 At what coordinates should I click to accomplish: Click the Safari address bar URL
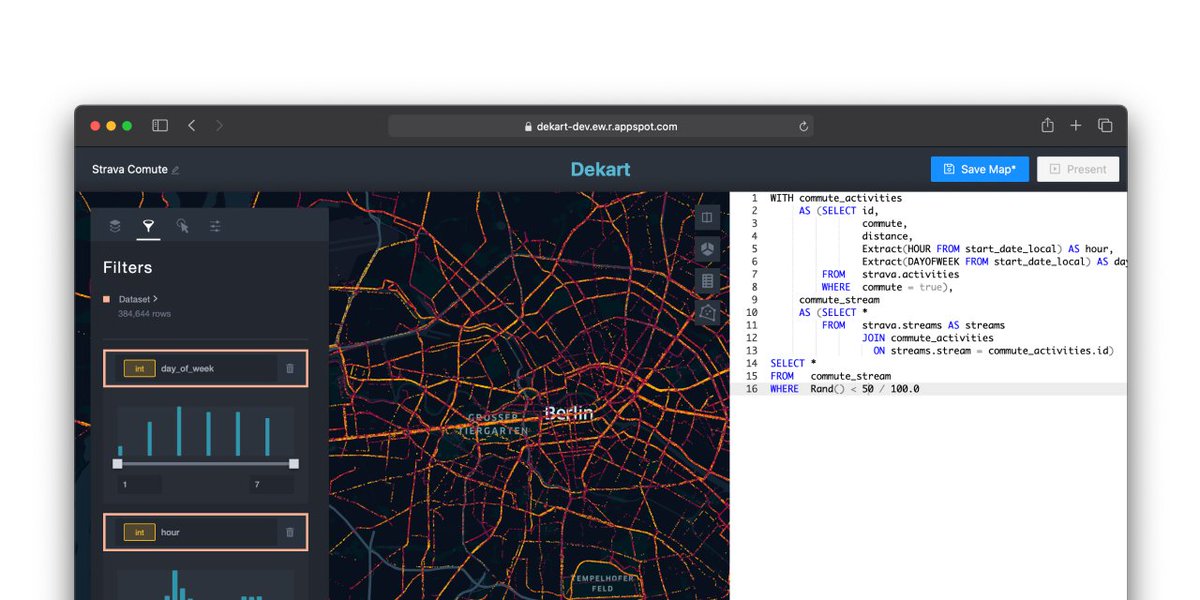coord(607,127)
